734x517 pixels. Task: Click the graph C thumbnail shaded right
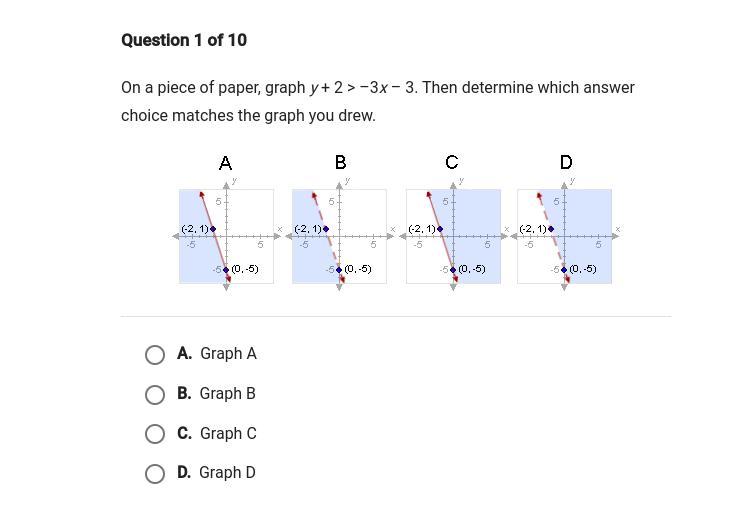(x=453, y=236)
